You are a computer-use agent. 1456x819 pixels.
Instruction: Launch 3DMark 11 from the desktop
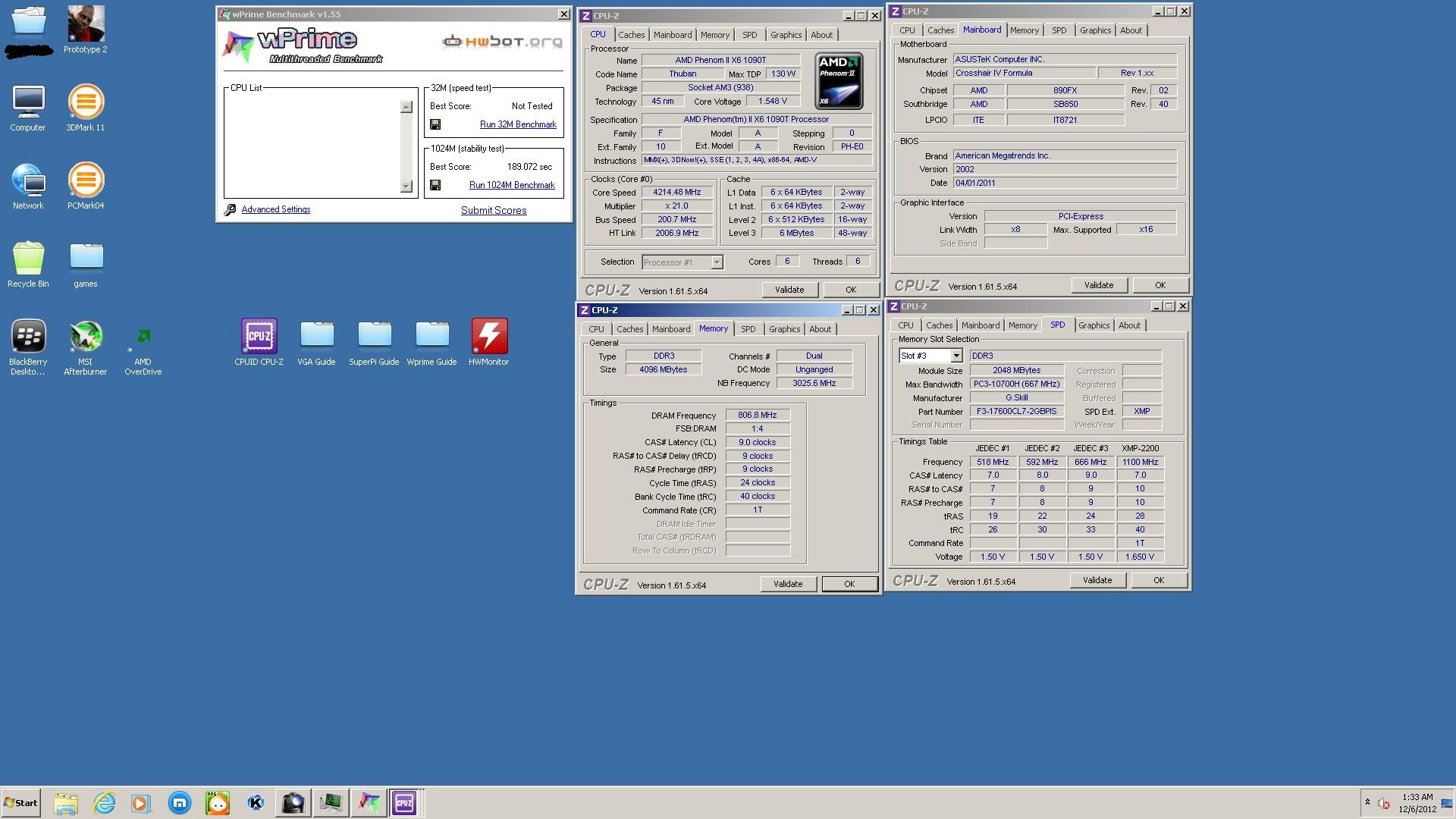coord(86,108)
